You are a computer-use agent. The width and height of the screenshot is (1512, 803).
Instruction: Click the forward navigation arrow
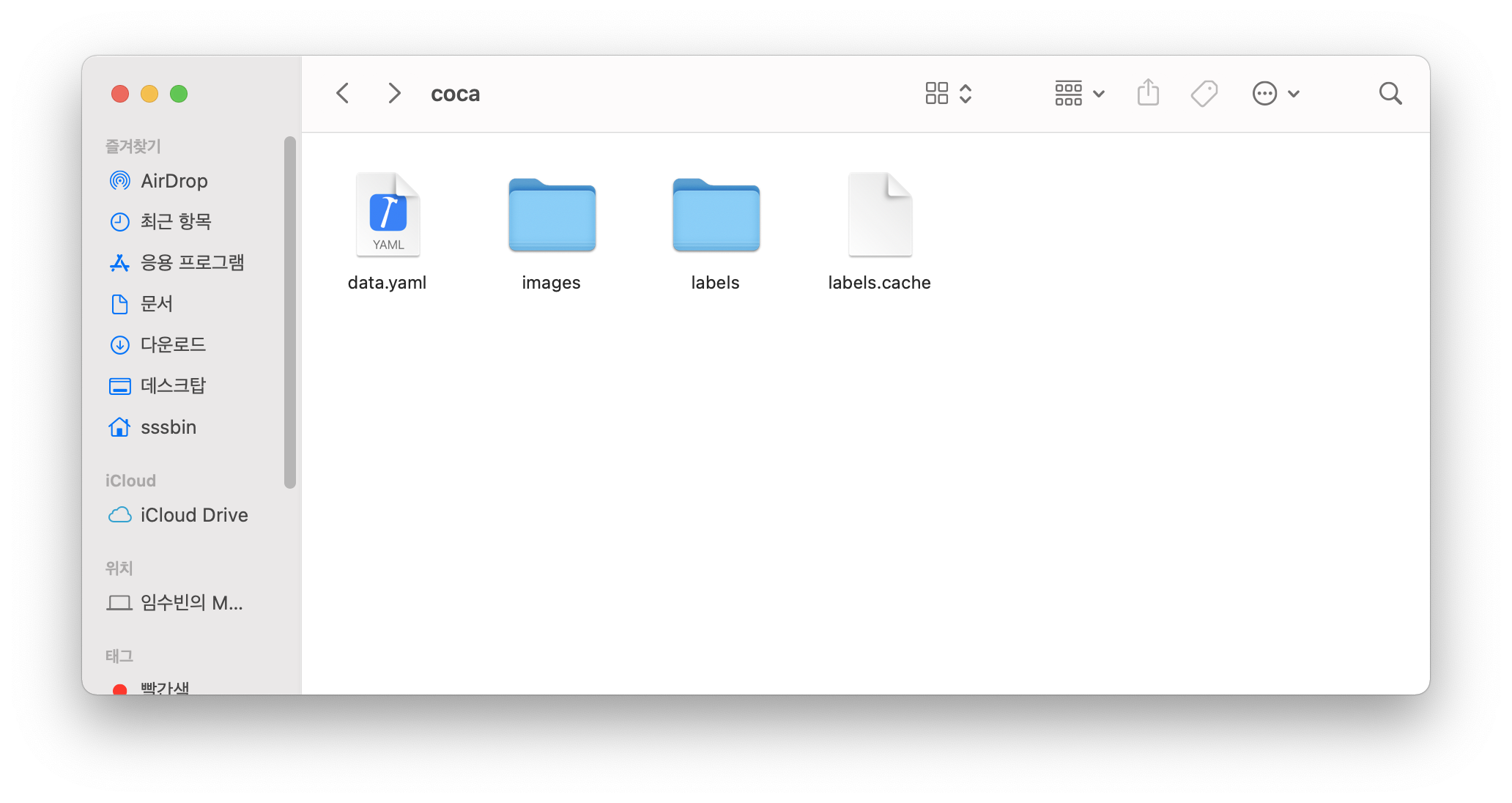click(x=394, y=93)
